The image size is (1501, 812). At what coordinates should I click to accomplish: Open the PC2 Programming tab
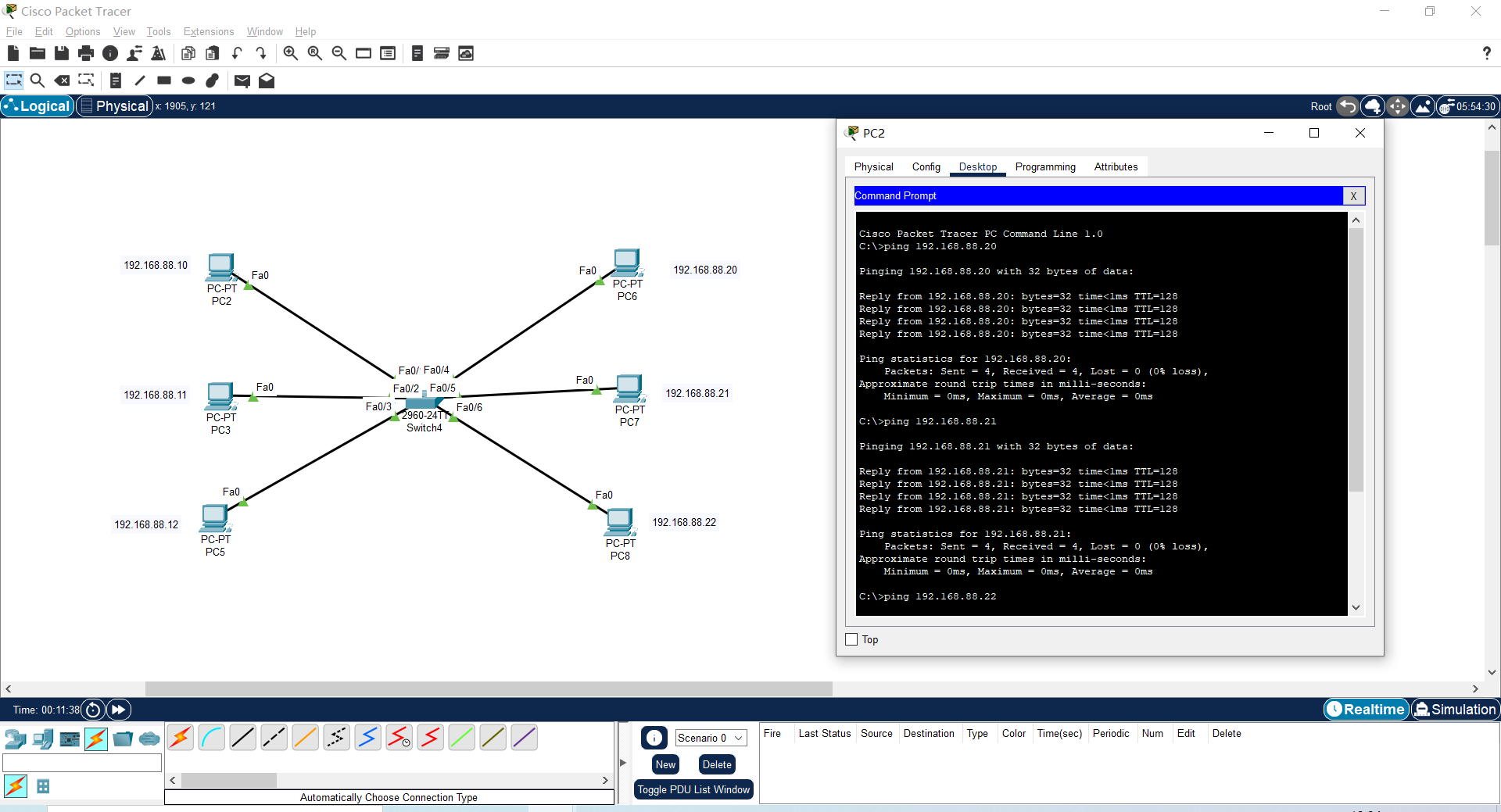[x=1045, y=166]
